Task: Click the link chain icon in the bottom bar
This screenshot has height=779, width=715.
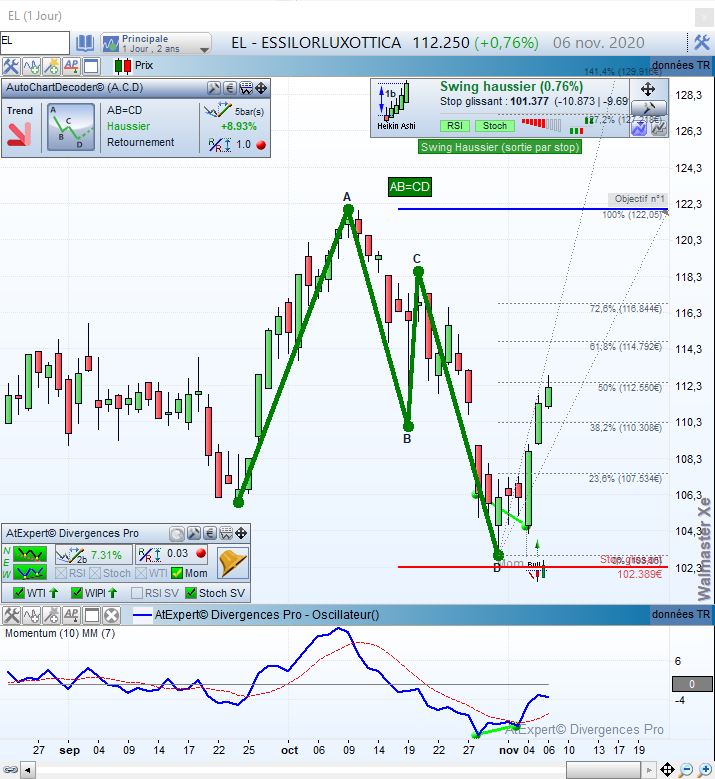Action: pos(10,770)
